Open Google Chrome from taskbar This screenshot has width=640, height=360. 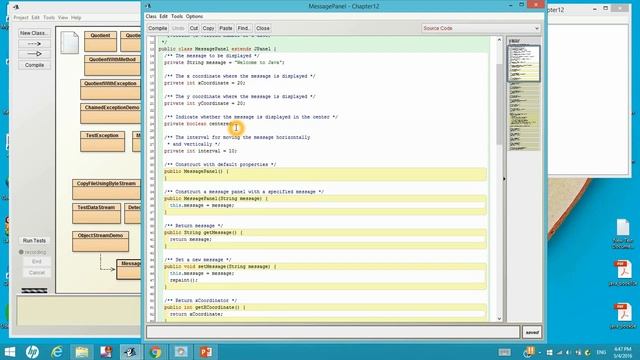point(155,352)
